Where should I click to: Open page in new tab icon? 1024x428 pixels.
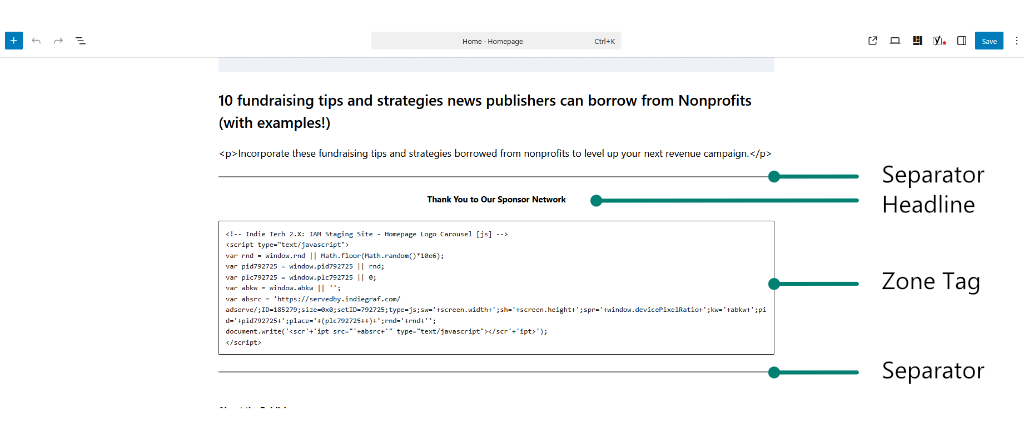[873, 41]
